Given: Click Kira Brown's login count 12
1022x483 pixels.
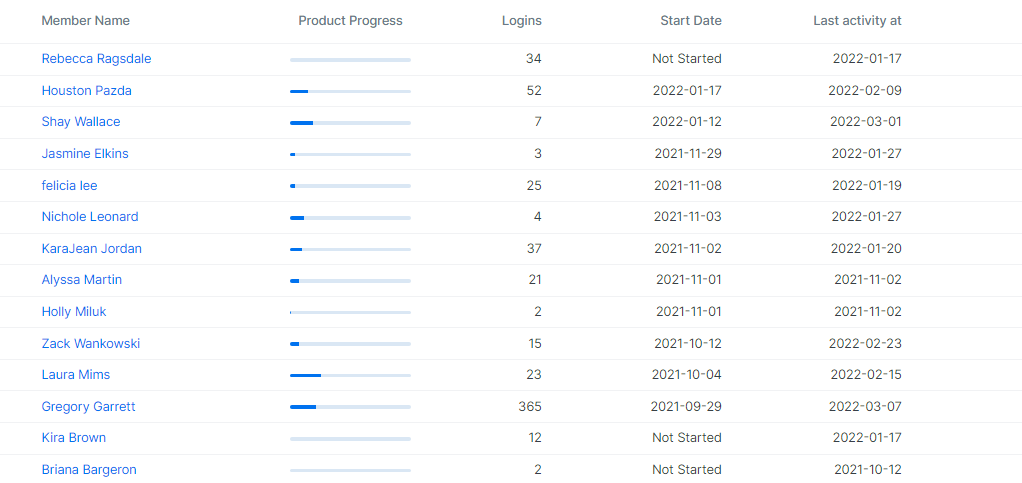Looking at the screenshot, I should point(534,438).
